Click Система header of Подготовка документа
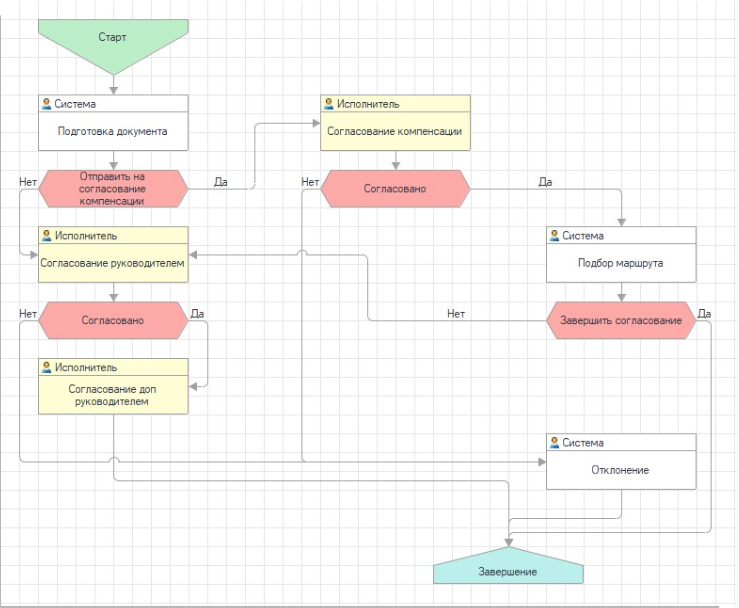 click(113, 104)
